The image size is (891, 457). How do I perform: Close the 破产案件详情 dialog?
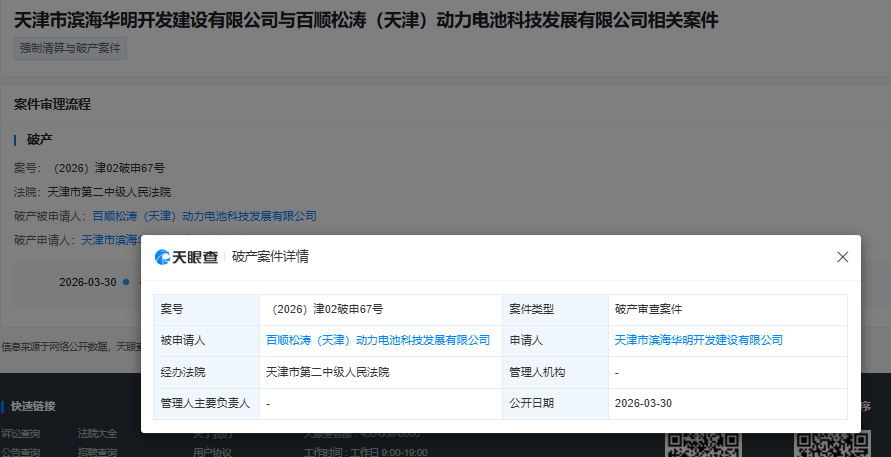click(x=842, y=257)
